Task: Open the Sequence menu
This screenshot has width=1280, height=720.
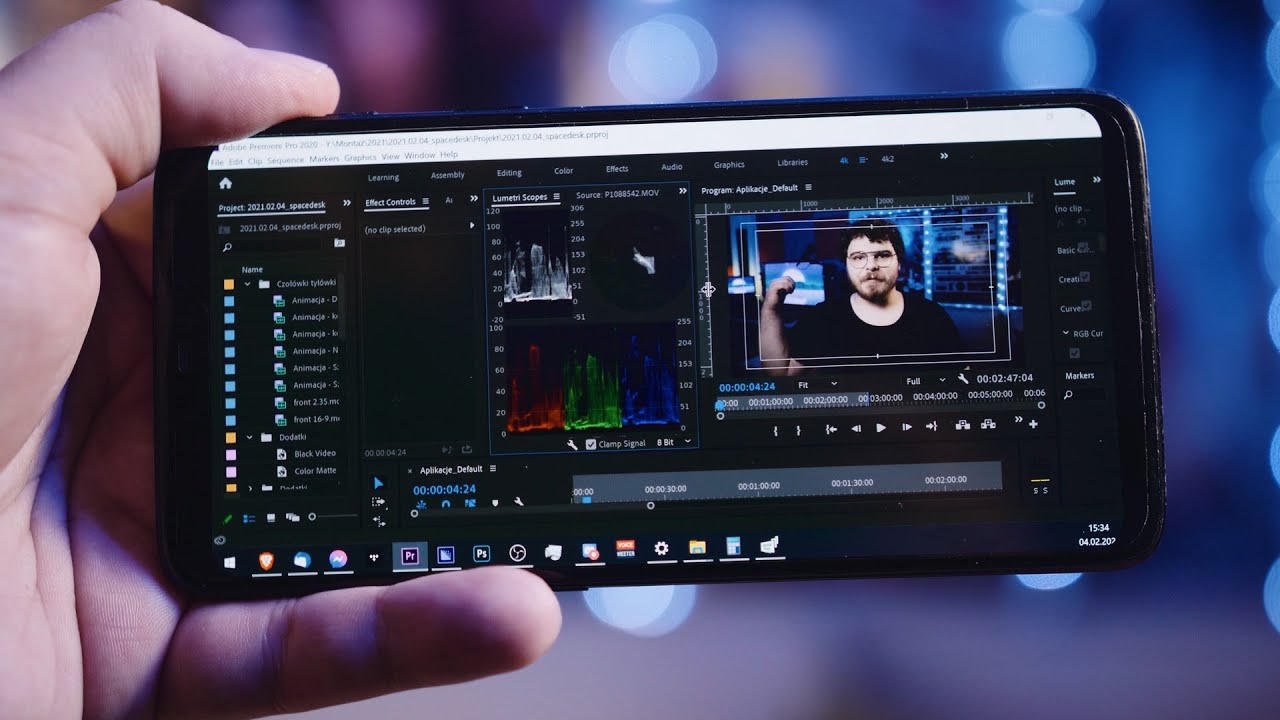Action: click(286, 160)
